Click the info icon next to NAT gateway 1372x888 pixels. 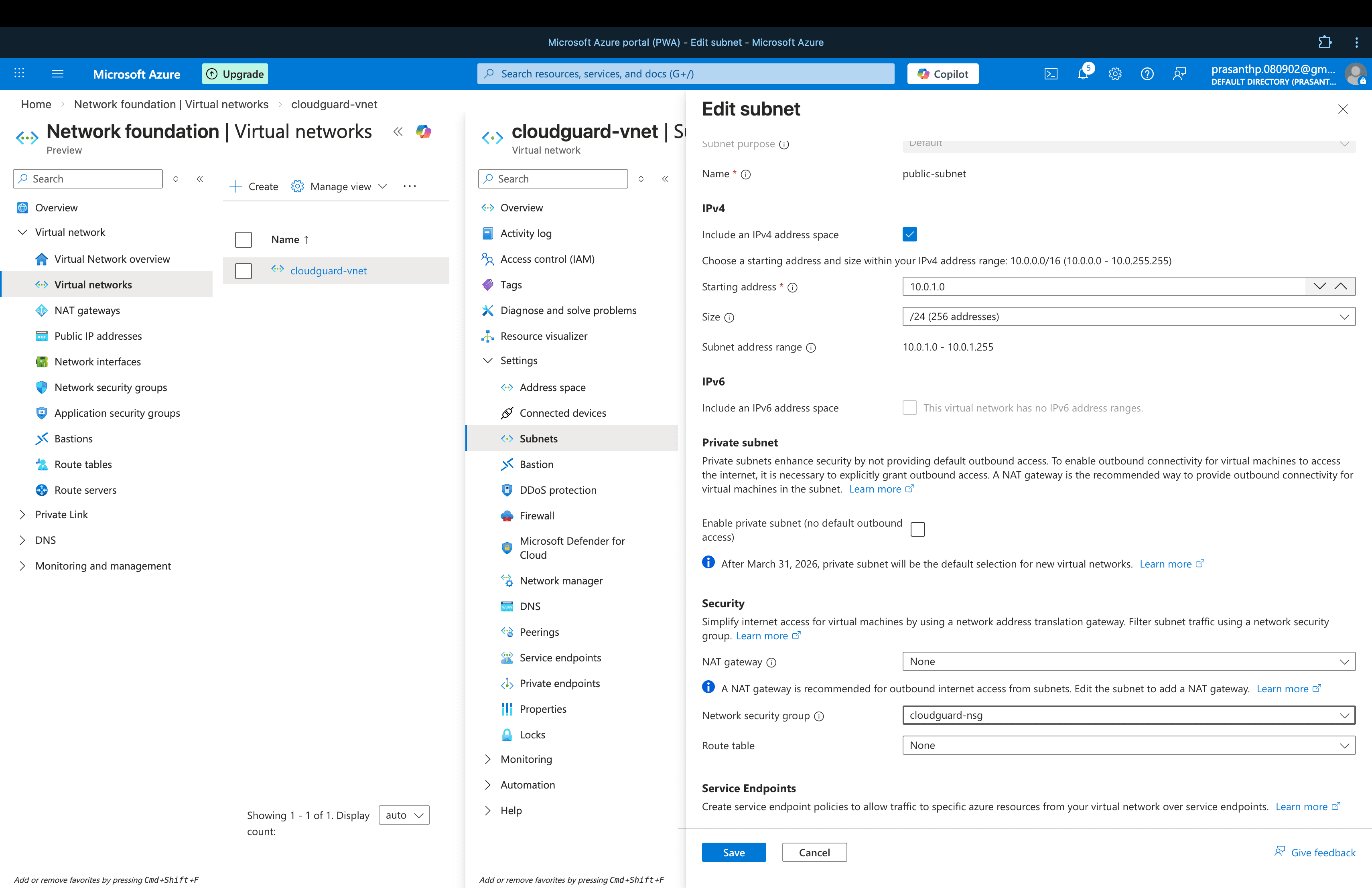[771, 663]
